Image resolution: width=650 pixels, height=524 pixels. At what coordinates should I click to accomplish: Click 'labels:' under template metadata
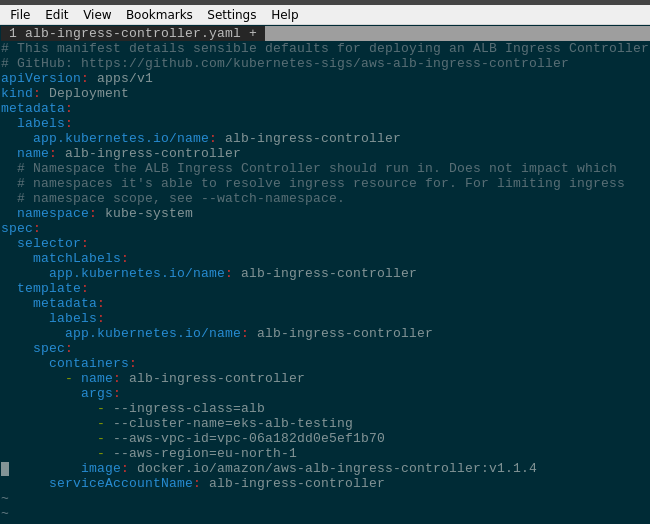click(76, 318)
